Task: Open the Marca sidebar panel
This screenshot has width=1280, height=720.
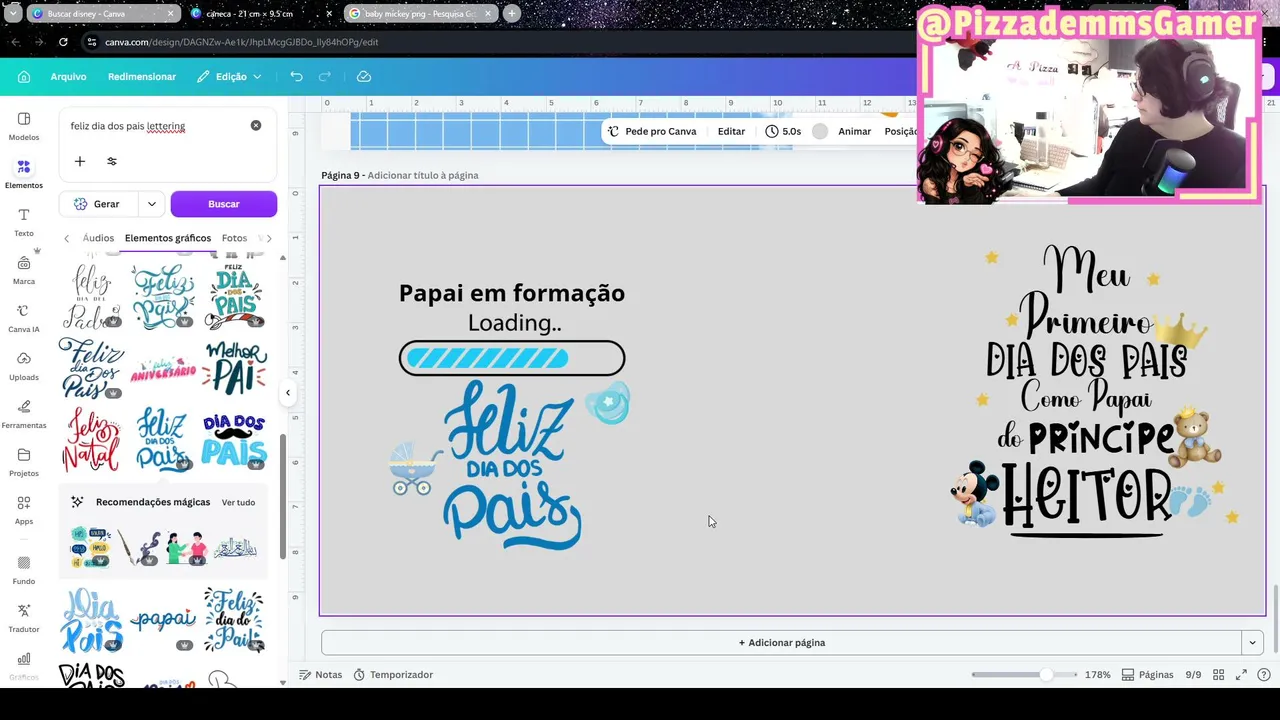Action: point(24,270)
